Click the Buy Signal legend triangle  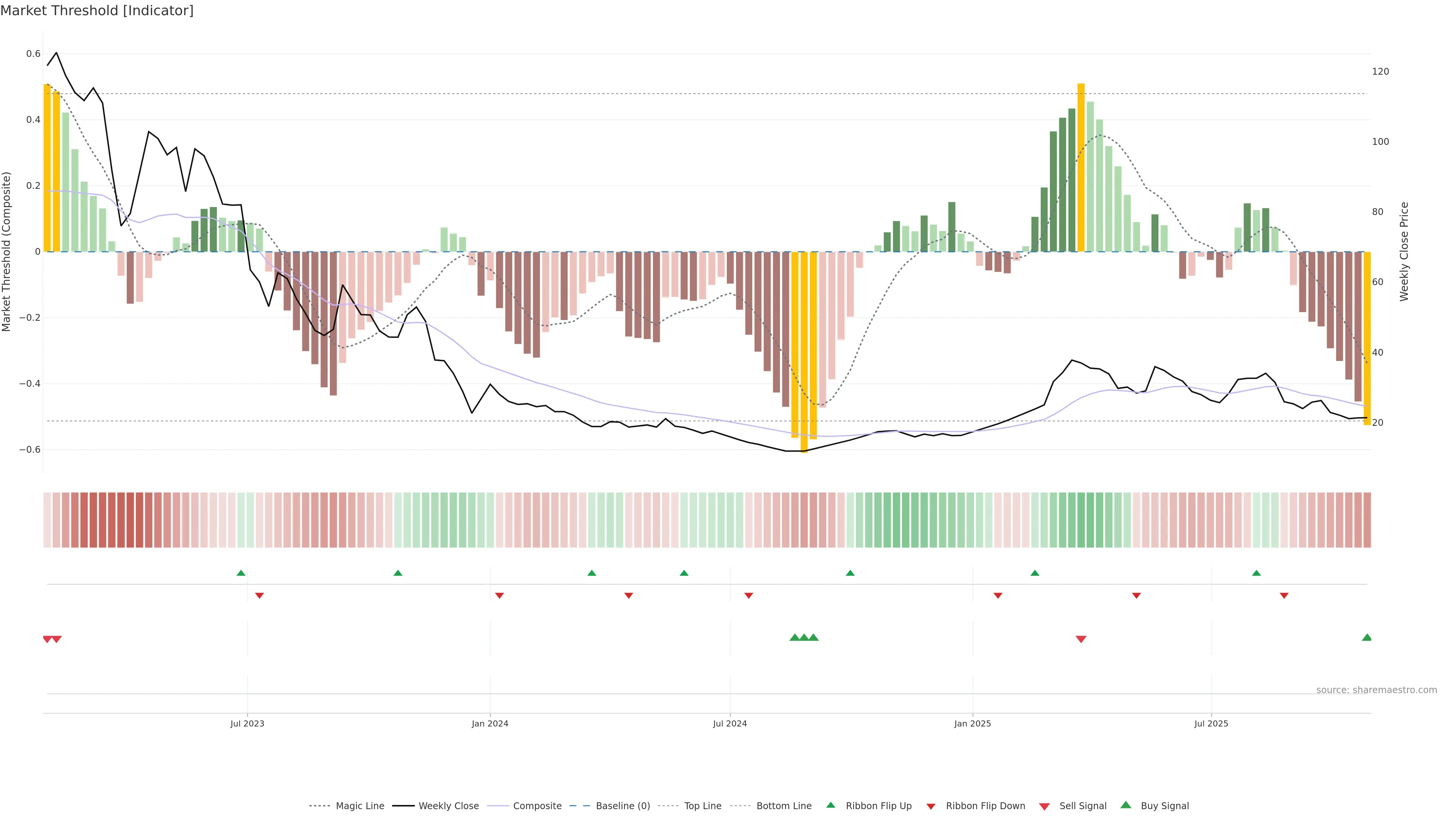tap(1126, 805)
